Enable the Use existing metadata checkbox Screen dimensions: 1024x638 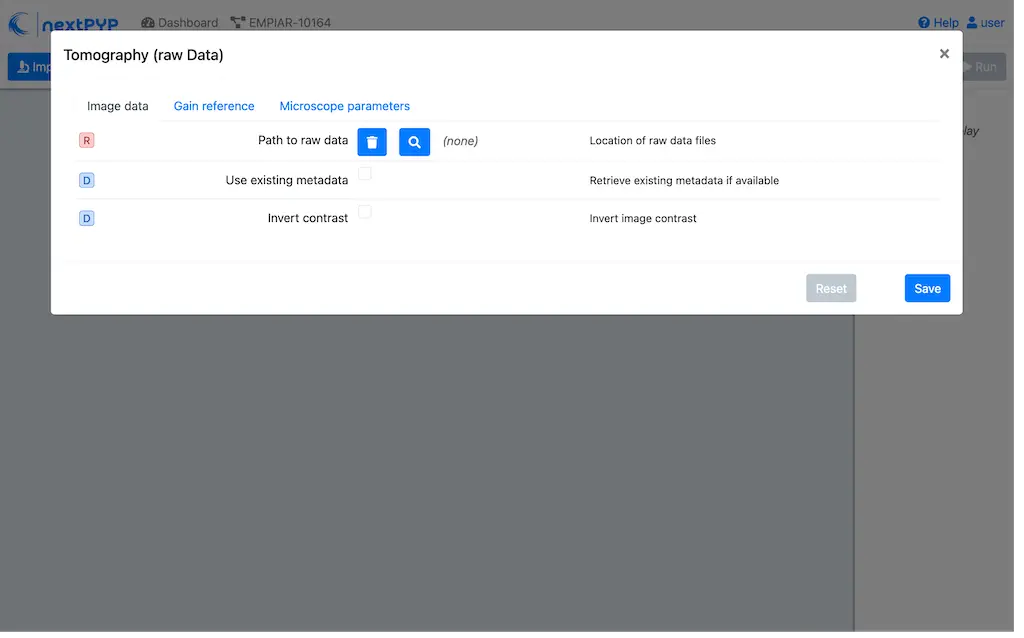coord(365,174)
